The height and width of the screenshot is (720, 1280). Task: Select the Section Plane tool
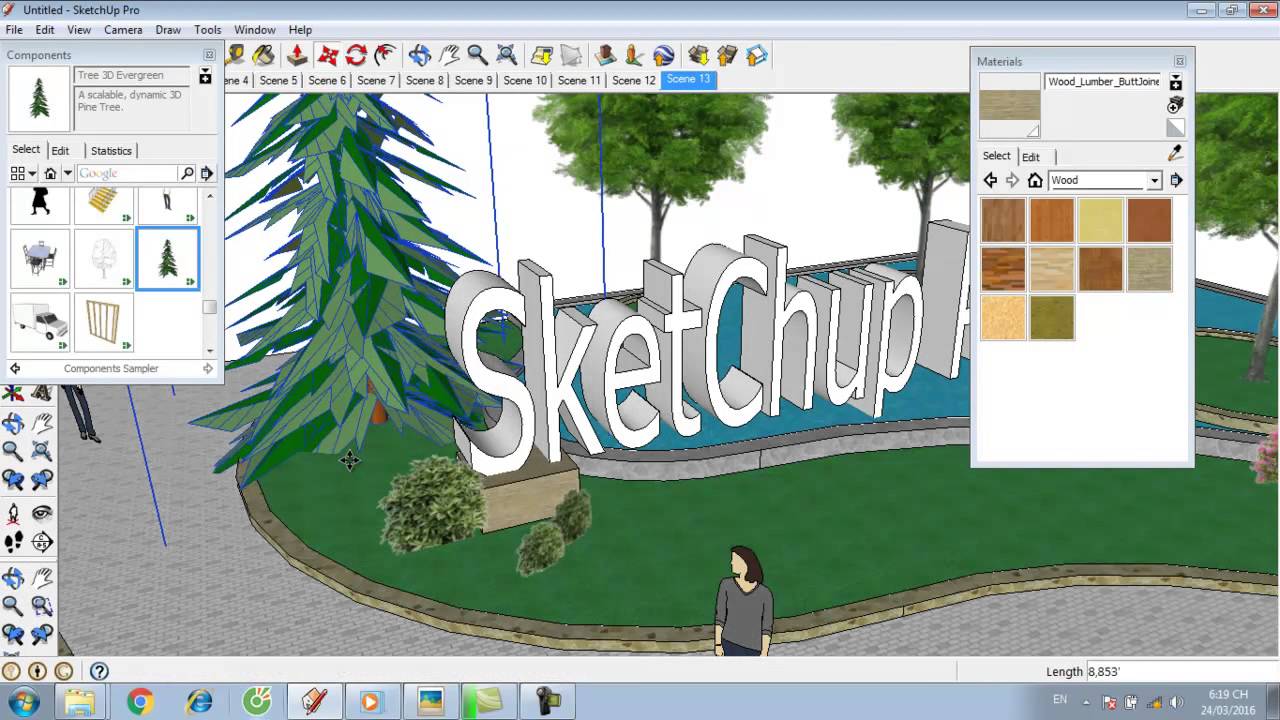click(x=42, y=543)
